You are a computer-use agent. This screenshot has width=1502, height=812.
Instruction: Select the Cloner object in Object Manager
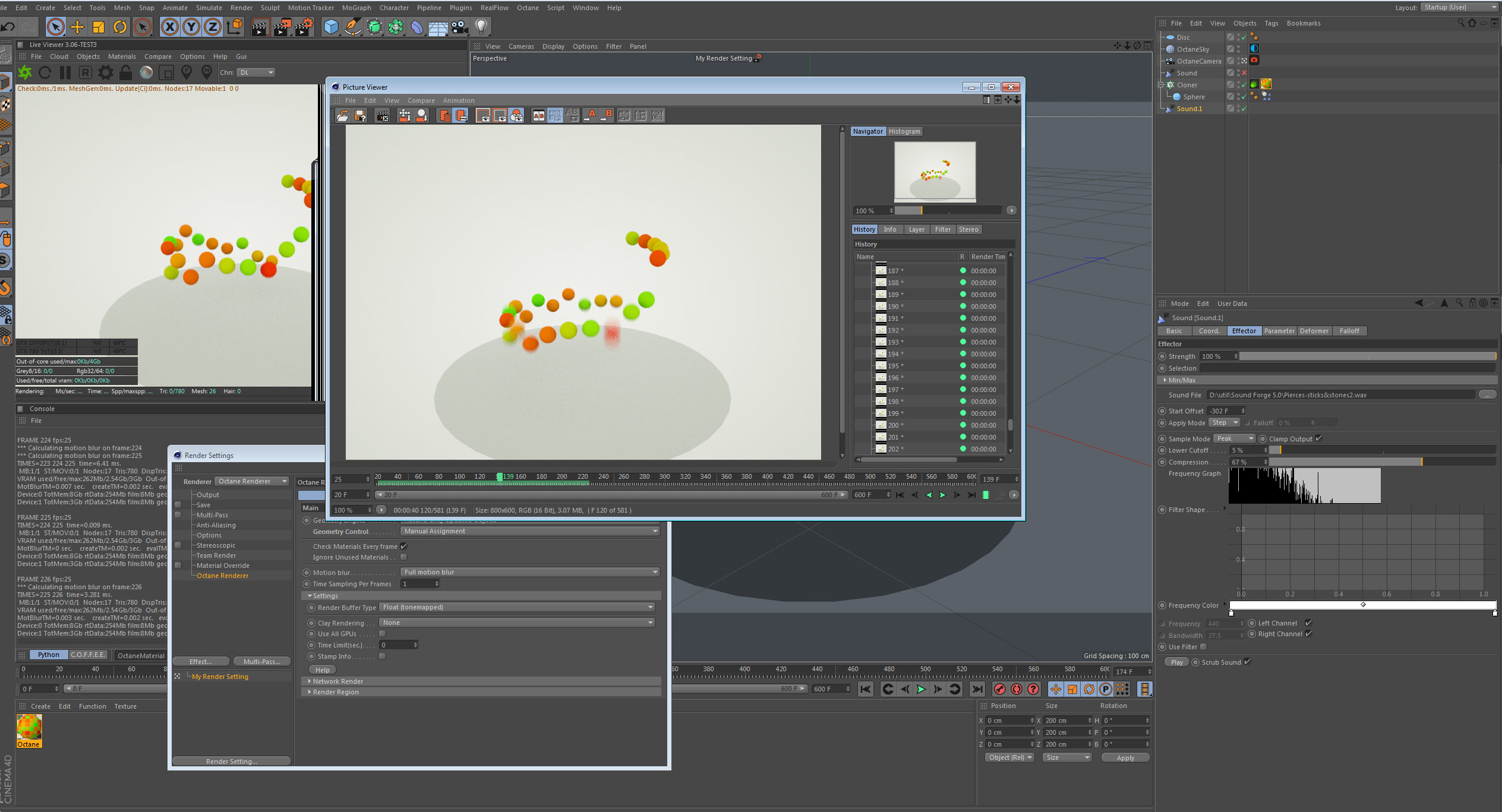[1187, 85]
